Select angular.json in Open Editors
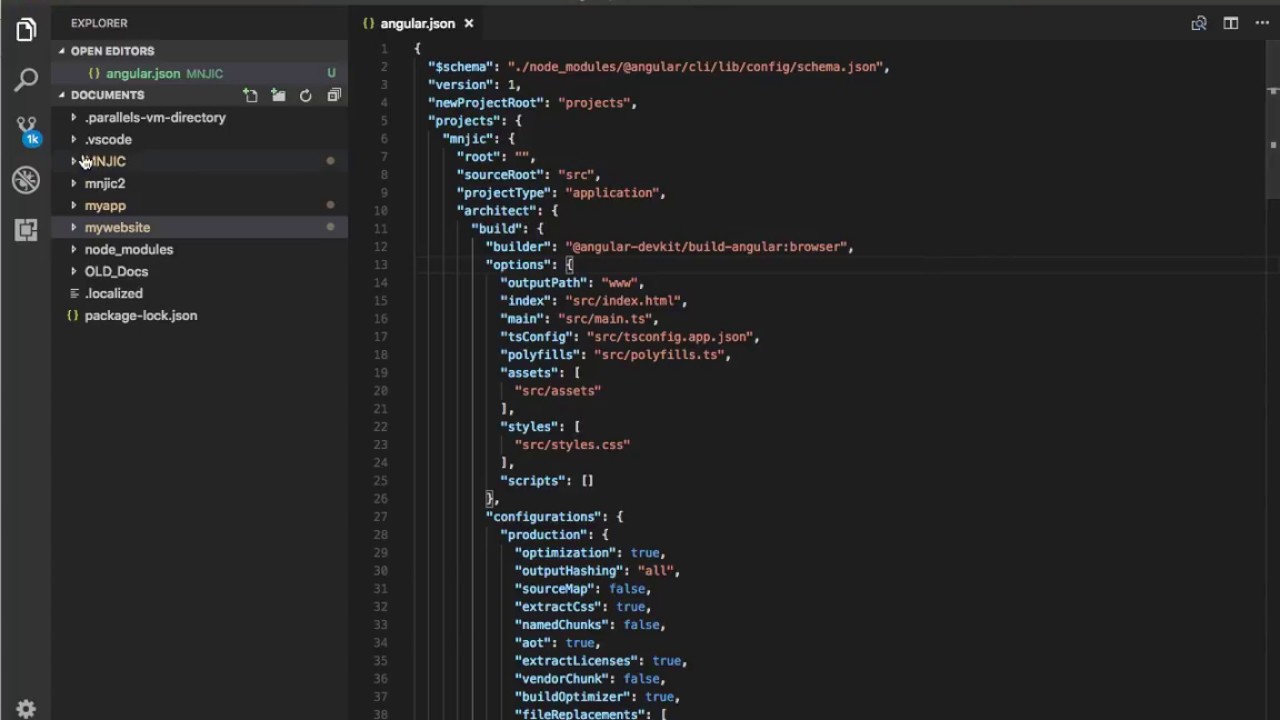 199,73
